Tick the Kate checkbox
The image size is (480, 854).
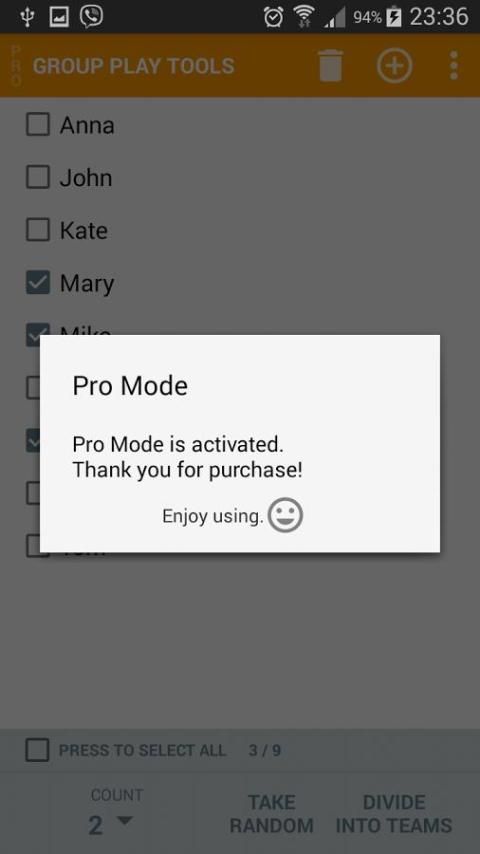[x=38, y=230]
